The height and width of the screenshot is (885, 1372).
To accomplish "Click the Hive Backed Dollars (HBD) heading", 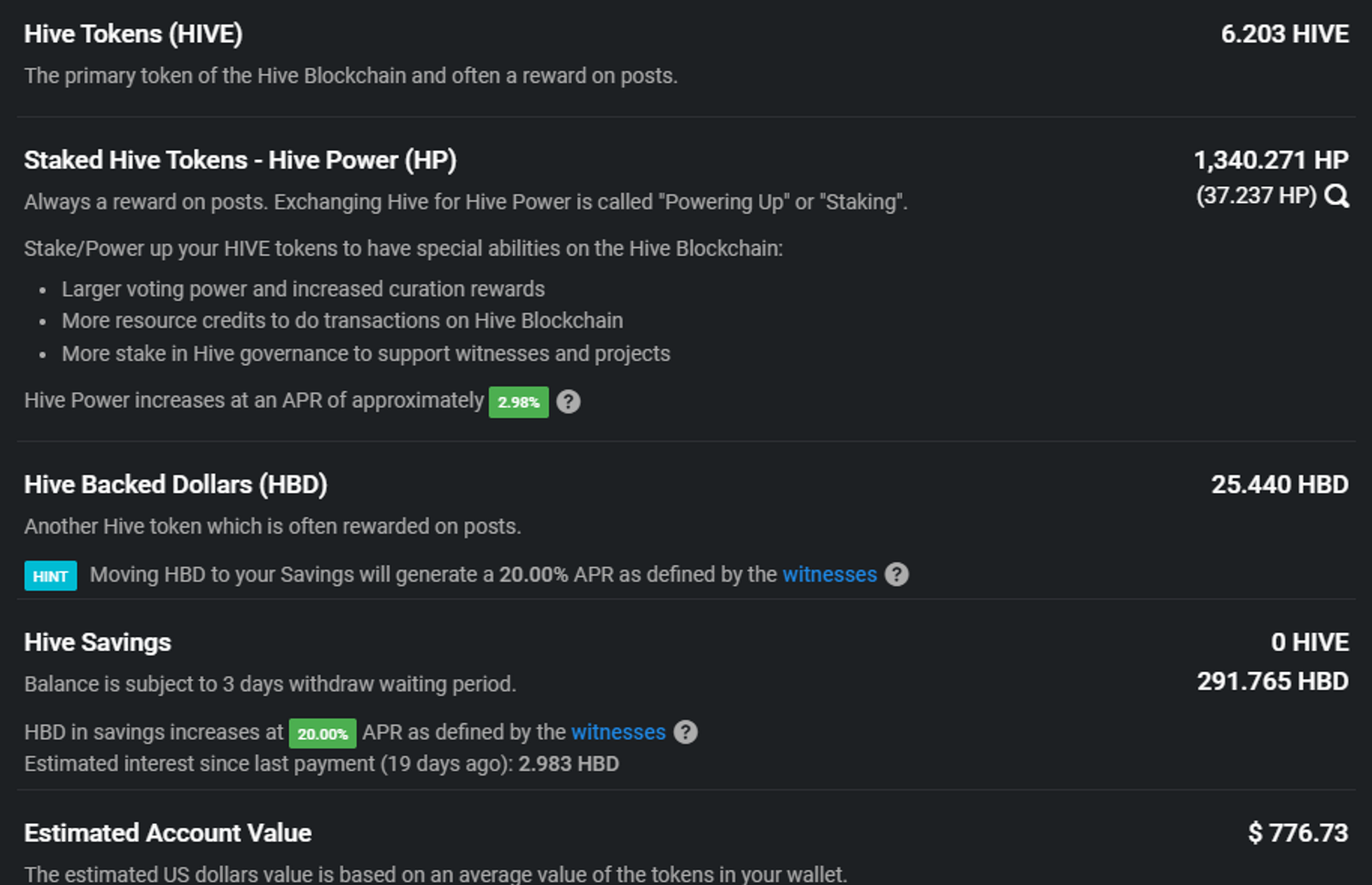I will pos(176,485).
